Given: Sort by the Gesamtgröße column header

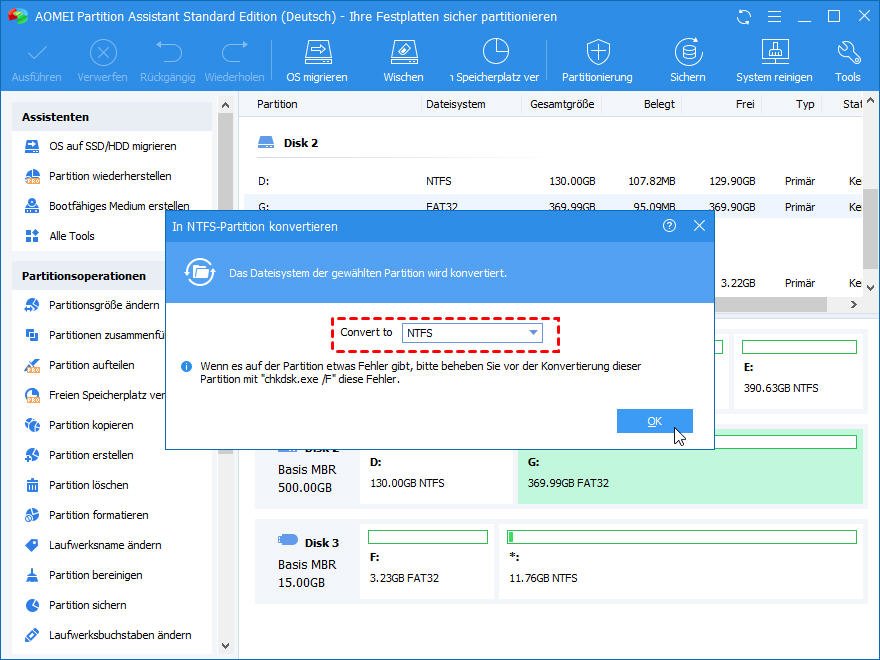Looking at the screenshot, I should 562,104.
